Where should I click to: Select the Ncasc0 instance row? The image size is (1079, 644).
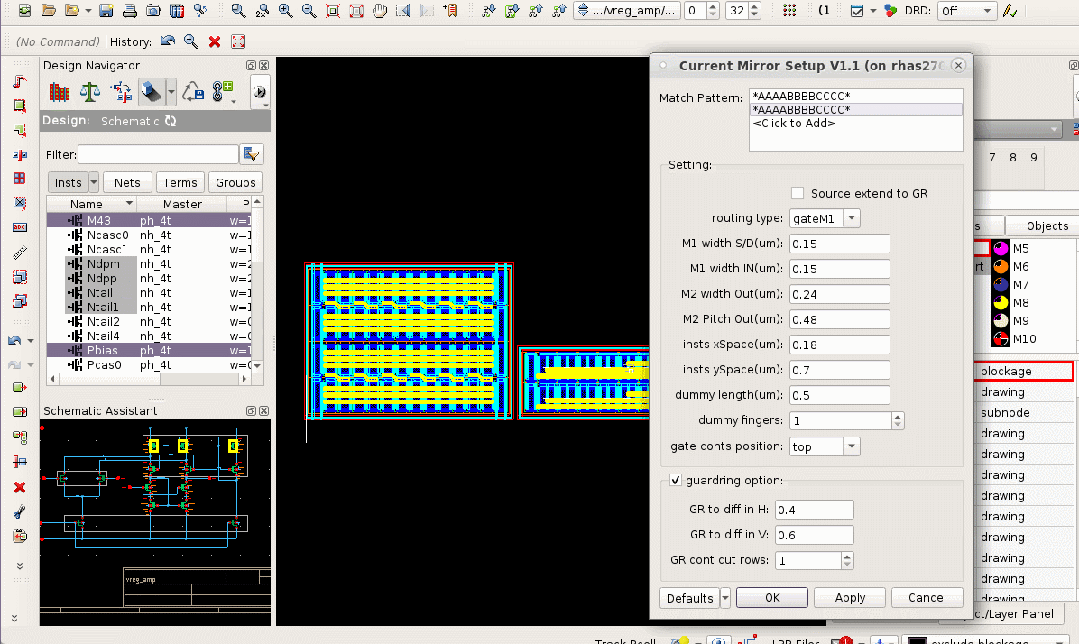pyautogui.click(x=149, y=235)
